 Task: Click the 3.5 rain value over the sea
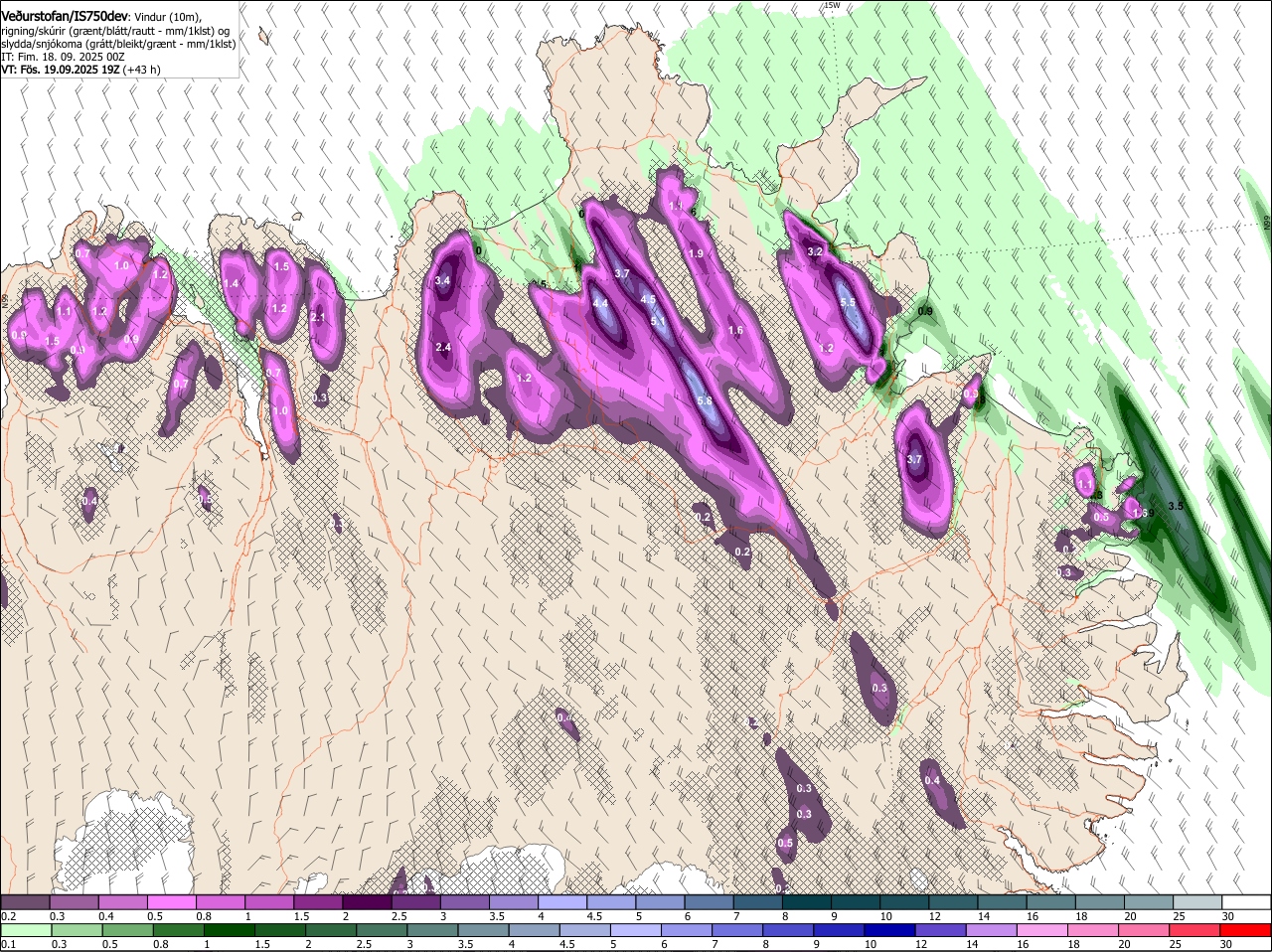click(x=1176, y=506)
